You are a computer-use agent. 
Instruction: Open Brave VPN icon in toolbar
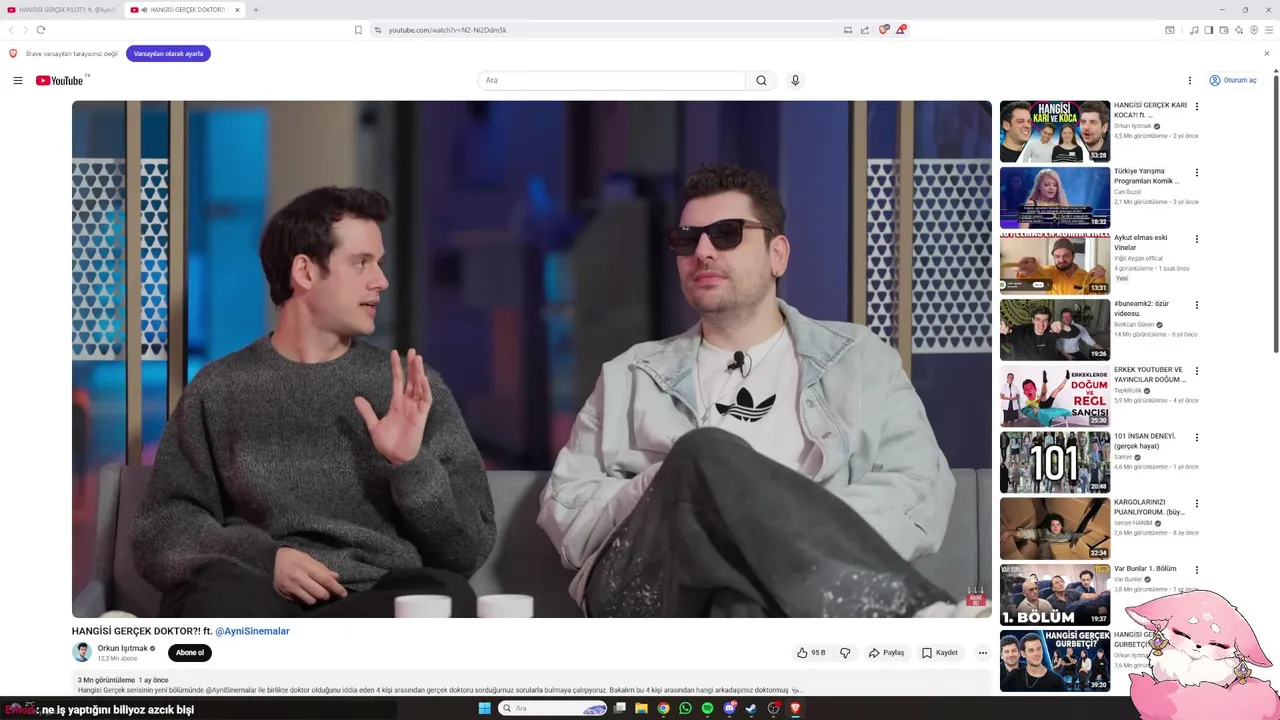[1254, 30]
